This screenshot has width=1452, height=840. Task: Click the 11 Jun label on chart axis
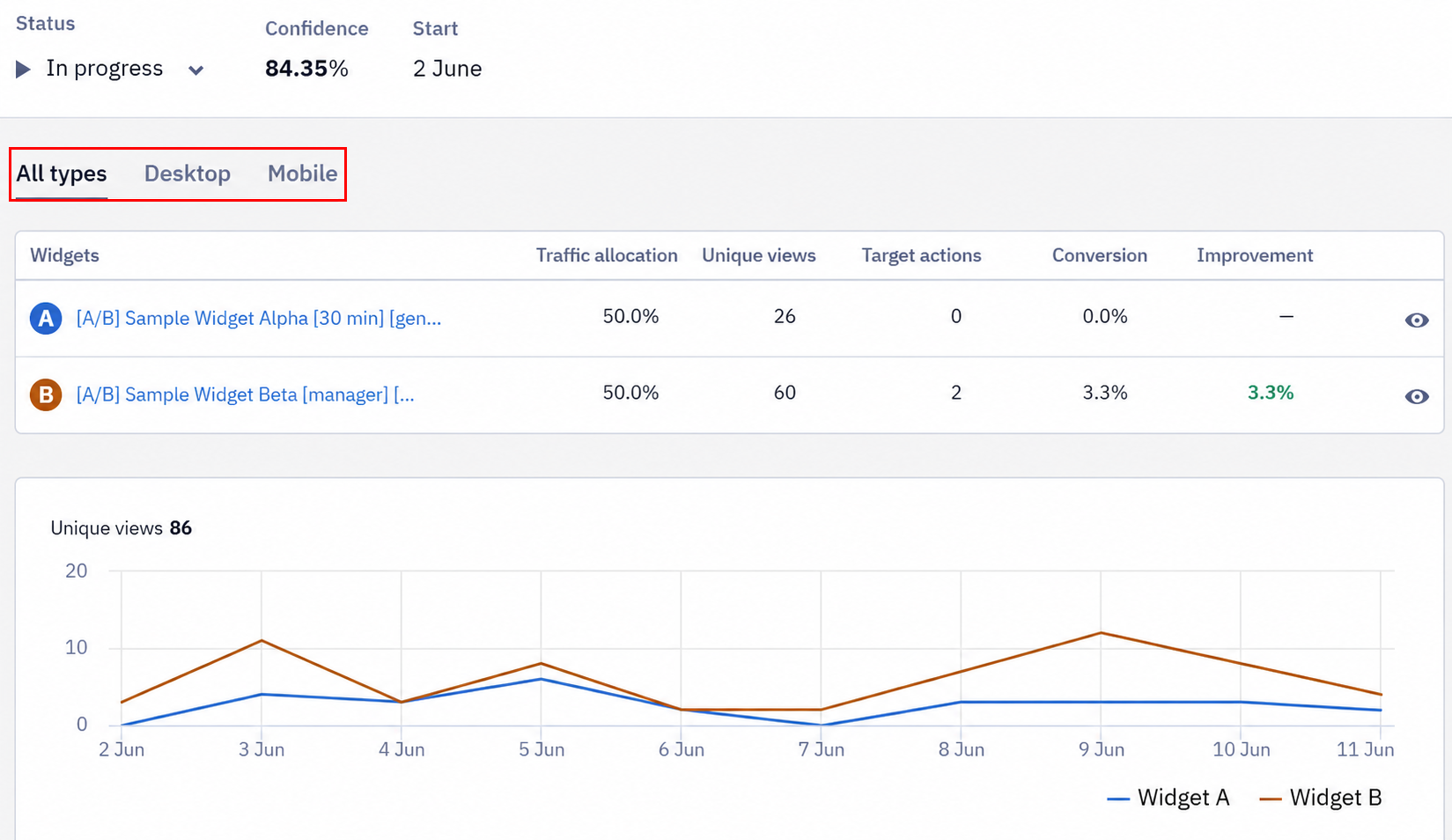tap(1366, 749)
